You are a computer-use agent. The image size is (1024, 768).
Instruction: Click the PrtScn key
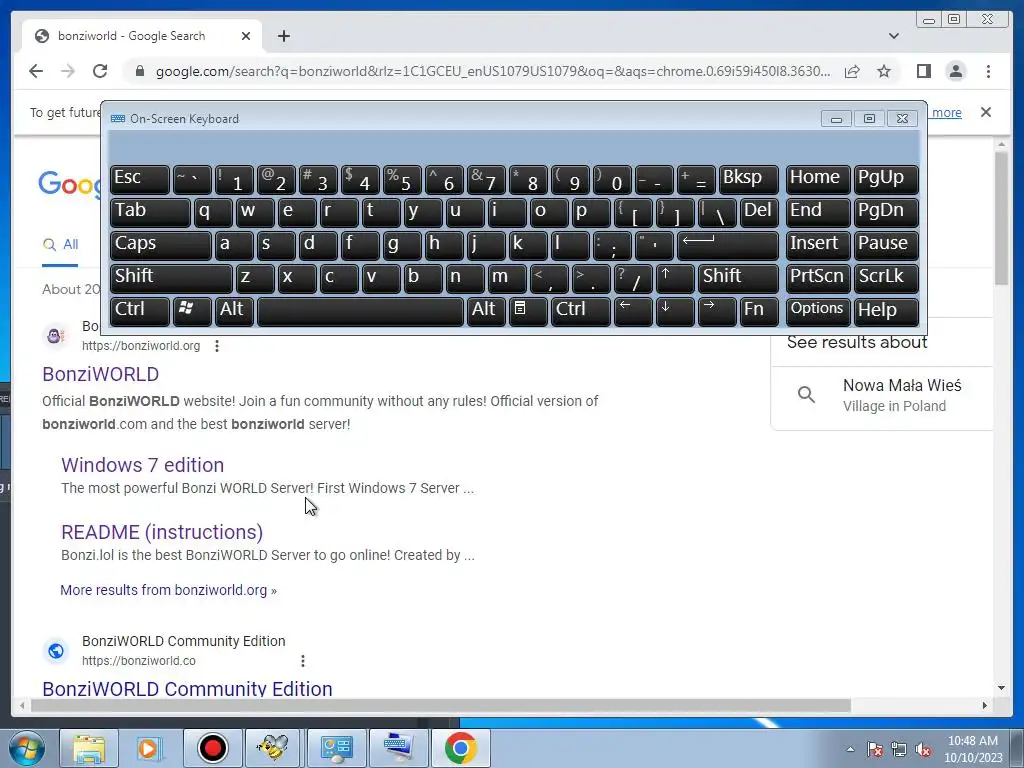click(818, 278)
